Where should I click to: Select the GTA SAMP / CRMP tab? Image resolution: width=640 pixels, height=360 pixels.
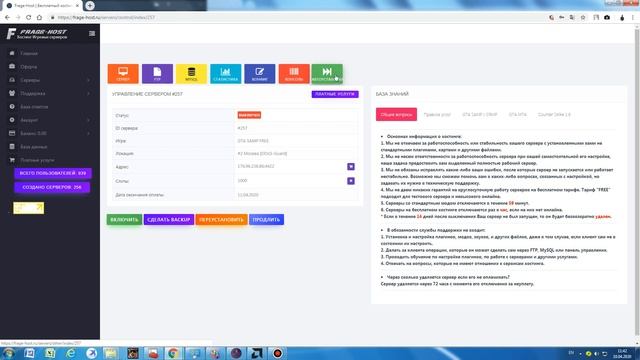click(480, 115)
